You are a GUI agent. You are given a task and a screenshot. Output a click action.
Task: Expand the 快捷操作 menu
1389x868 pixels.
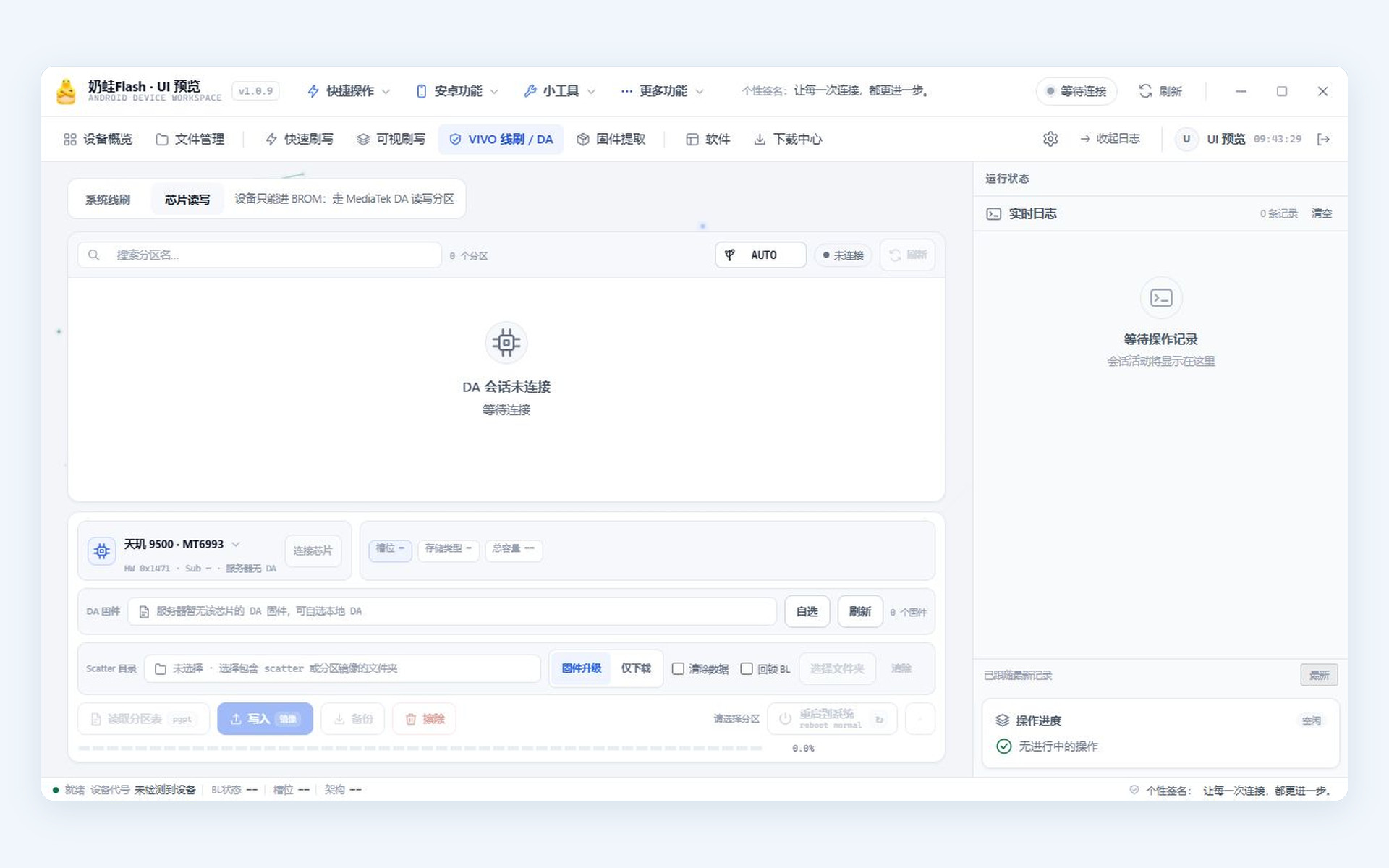[x=349, y=91]
